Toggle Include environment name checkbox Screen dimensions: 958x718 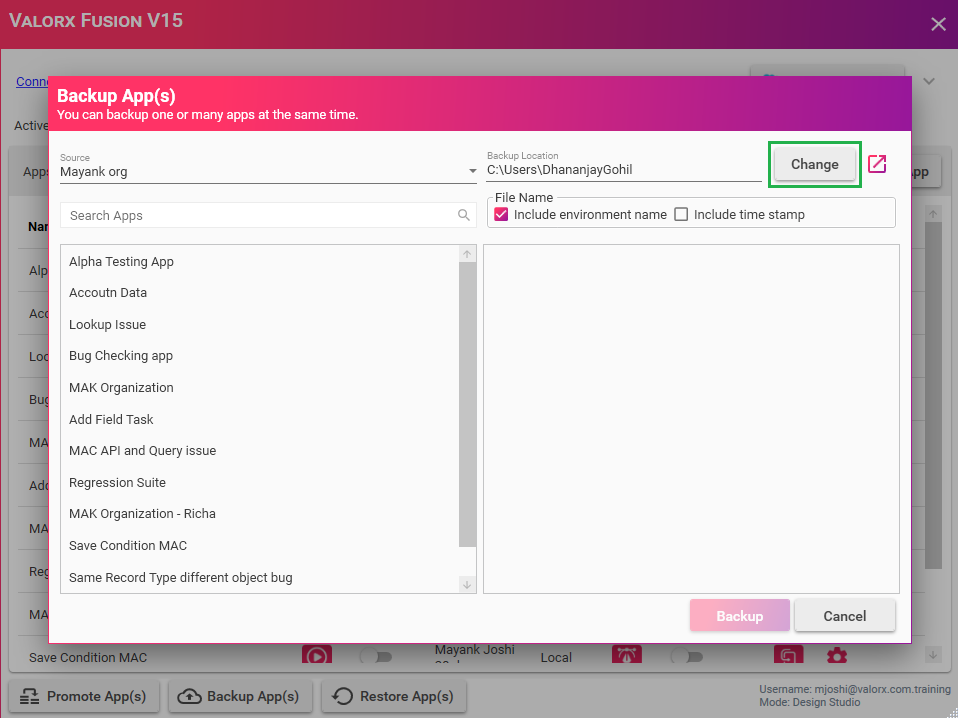click(x=501, y=214)
